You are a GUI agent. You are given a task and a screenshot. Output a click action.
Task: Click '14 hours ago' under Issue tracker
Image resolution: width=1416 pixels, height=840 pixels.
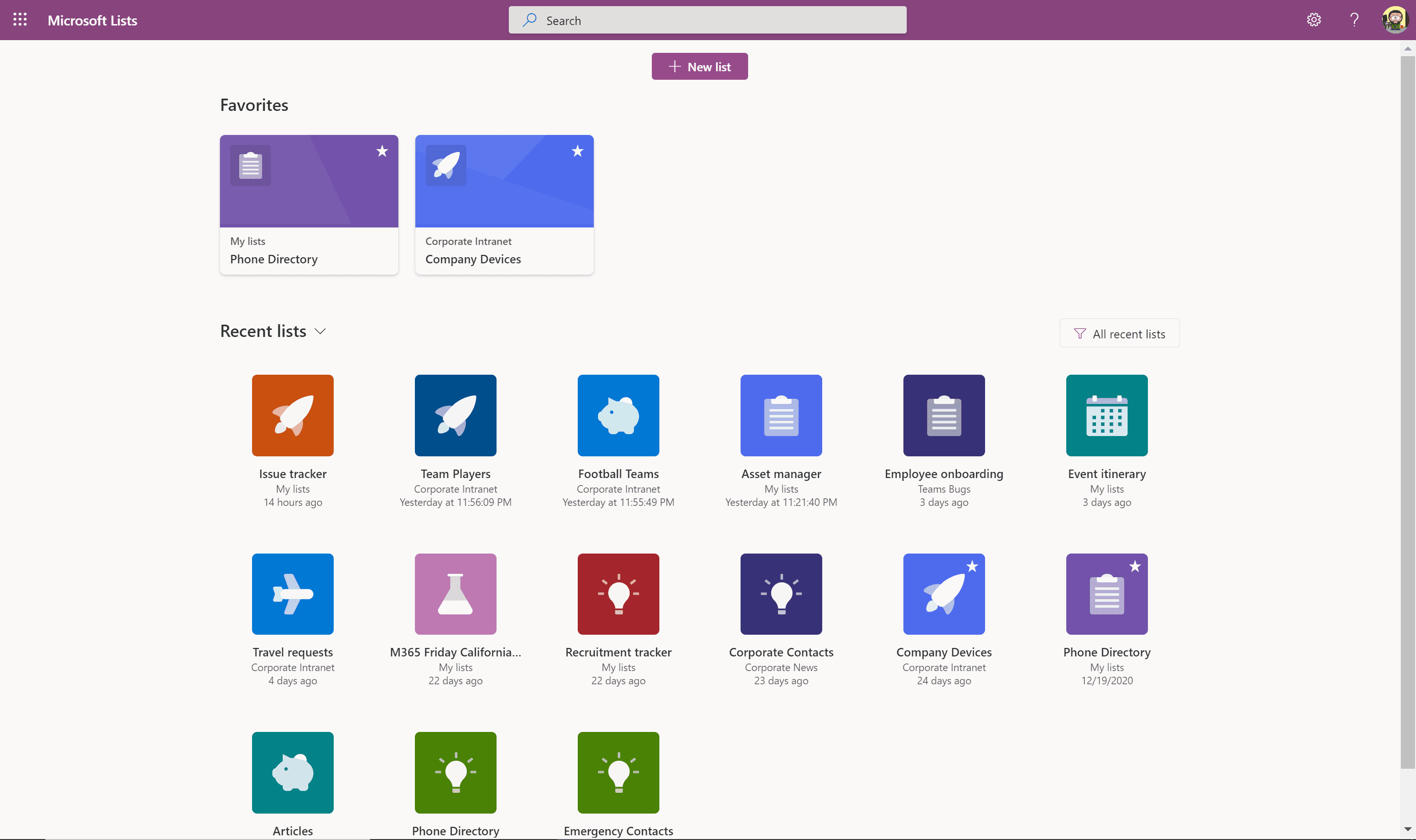pyautogui.click(x=293, y=502)
